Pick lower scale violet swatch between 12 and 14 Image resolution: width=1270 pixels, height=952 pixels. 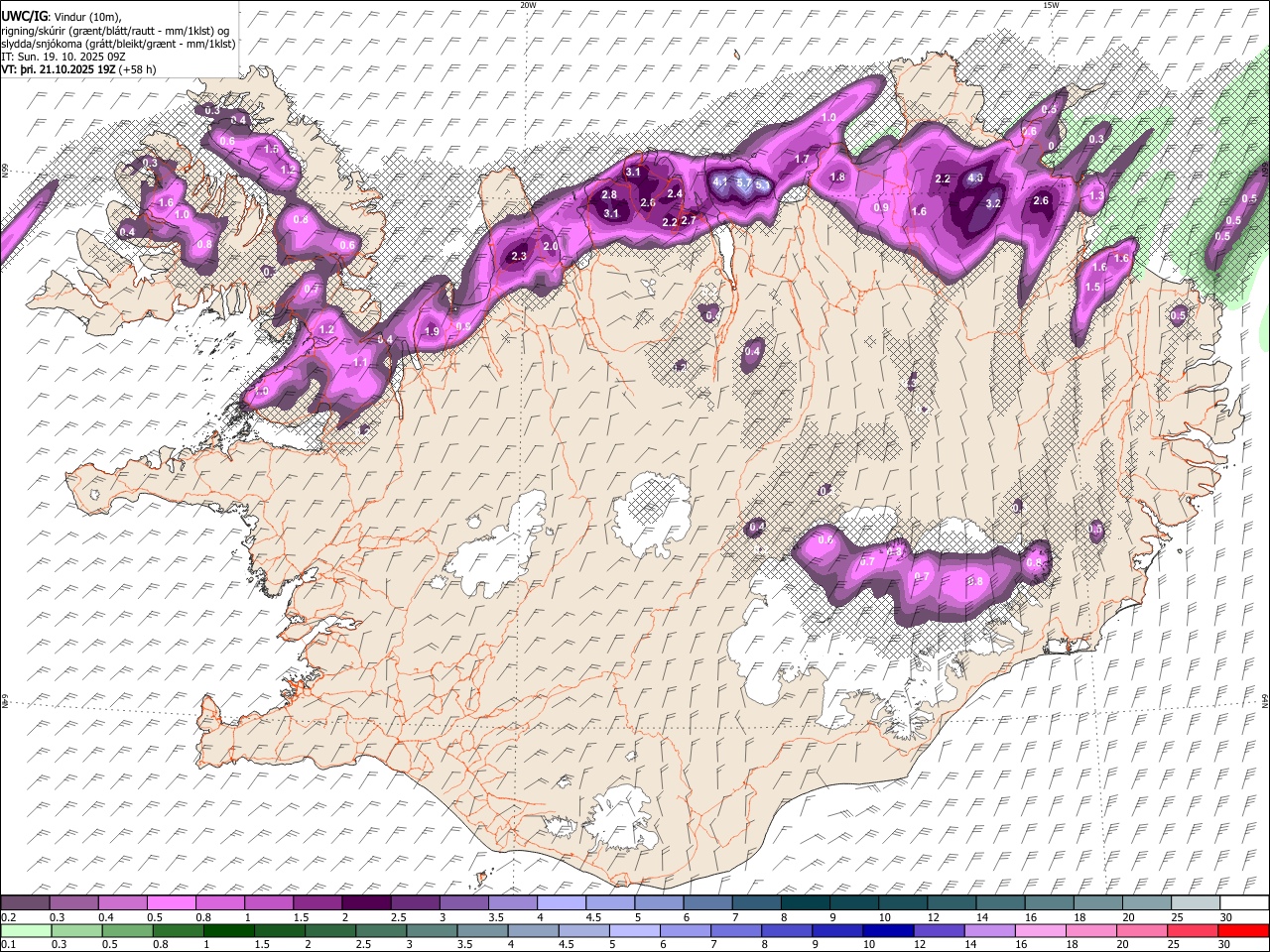(x=939, y=930)
